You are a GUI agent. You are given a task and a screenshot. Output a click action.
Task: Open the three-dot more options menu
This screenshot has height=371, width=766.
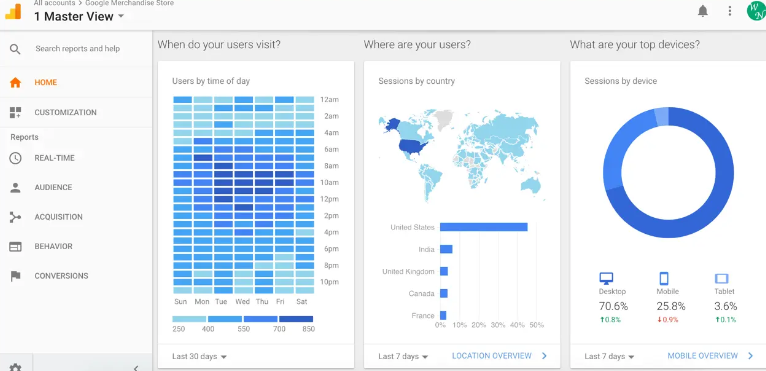pyautogui.click(x=730, y=11)
